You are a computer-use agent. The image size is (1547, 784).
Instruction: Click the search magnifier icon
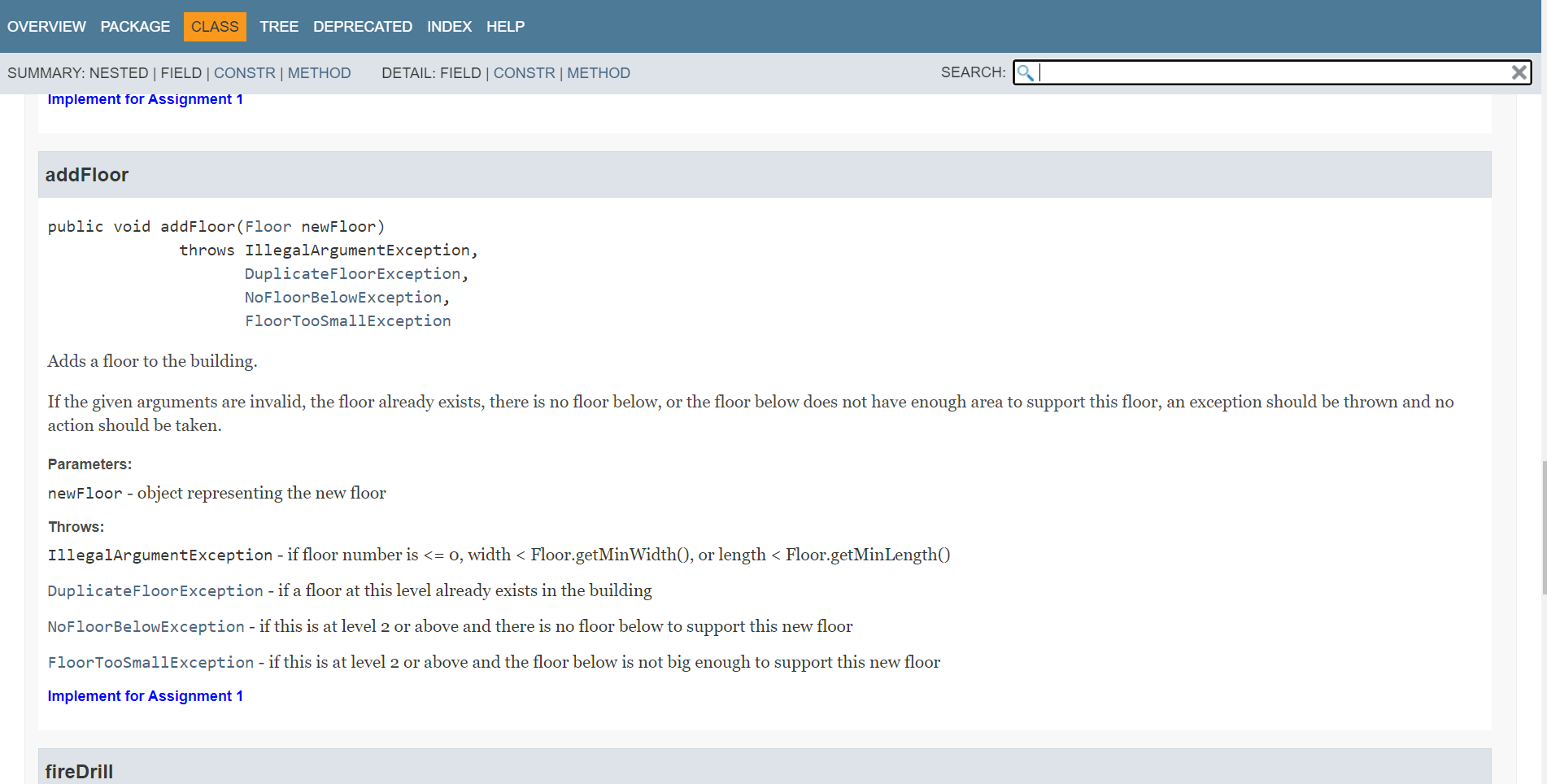(1026, 72)
